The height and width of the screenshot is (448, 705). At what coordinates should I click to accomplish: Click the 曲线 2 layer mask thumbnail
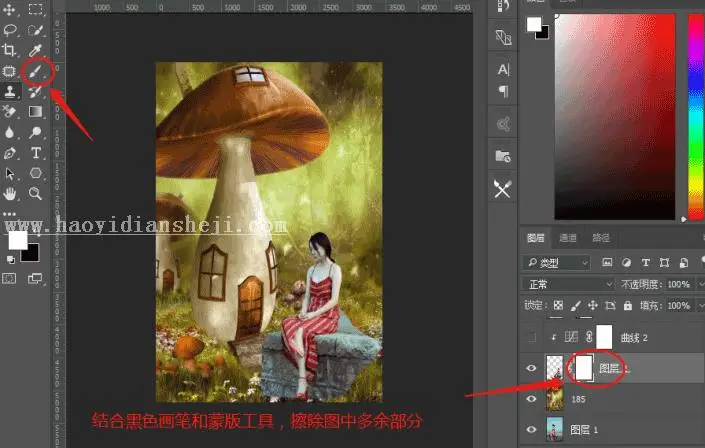[604, 337]
